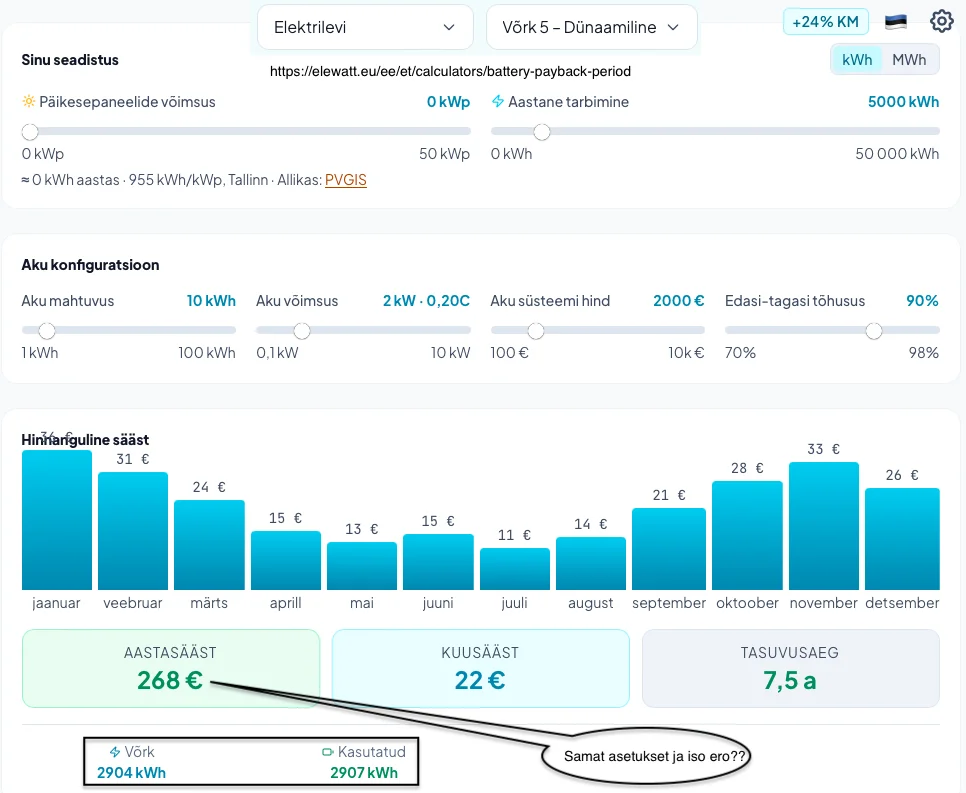Viewport: 966px width, 793px height.
Task: Click the juuni 15 € bar
Action: 439,562
